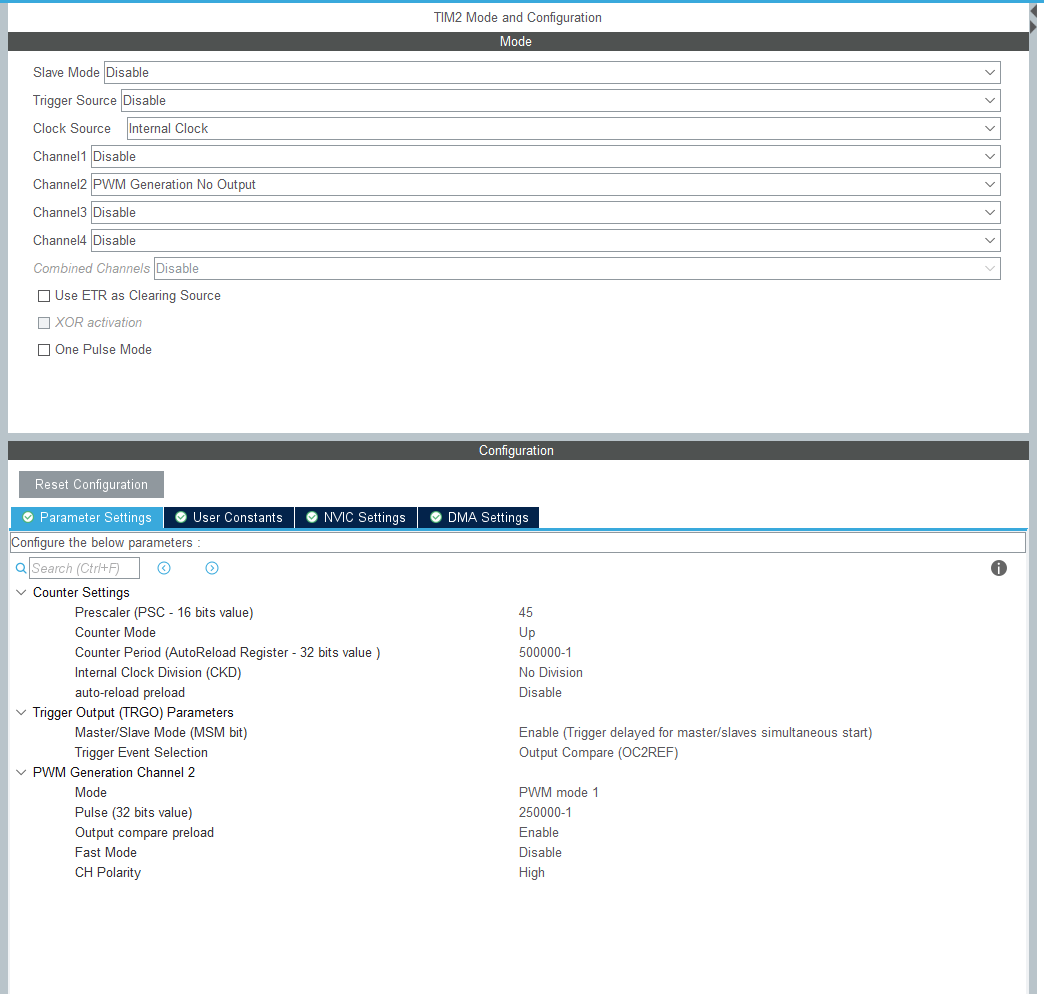Collapse the Counter Settings group
The image size is (1044, 994).
coord(21,592)
